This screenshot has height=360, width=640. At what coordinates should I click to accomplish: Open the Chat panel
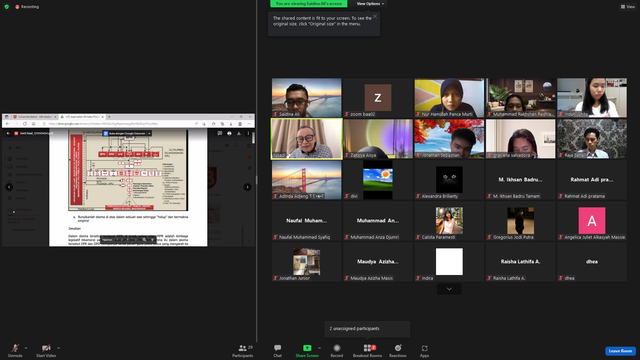(x=278, y=350)
